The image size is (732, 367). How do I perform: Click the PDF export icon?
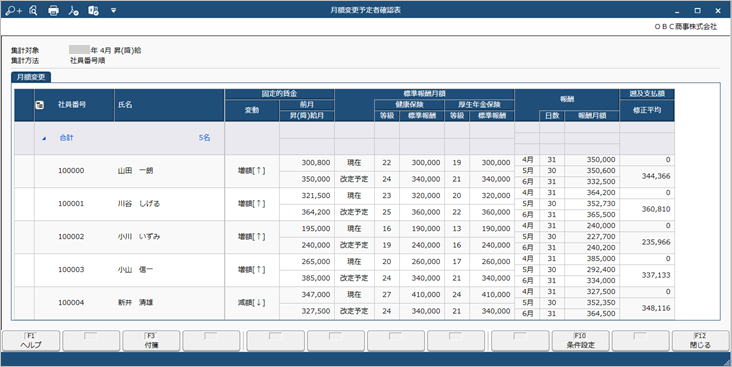73,10
